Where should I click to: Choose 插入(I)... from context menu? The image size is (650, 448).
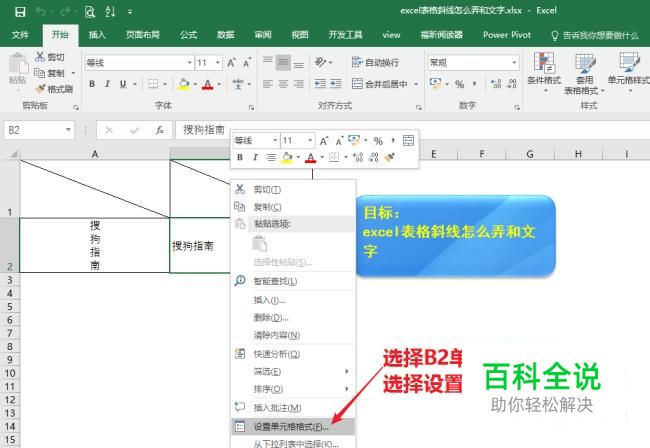293,300
